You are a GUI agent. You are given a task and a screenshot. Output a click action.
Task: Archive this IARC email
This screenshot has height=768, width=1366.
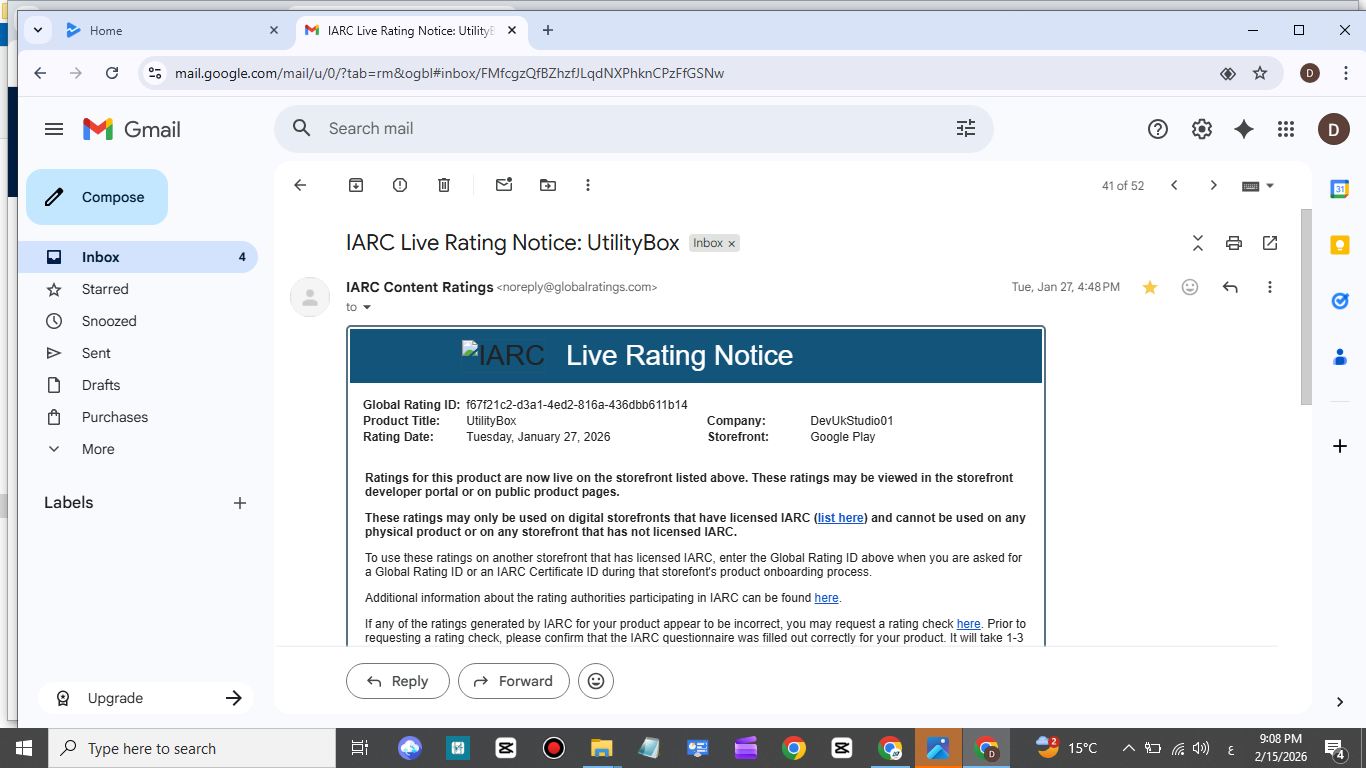coord(356,185)
